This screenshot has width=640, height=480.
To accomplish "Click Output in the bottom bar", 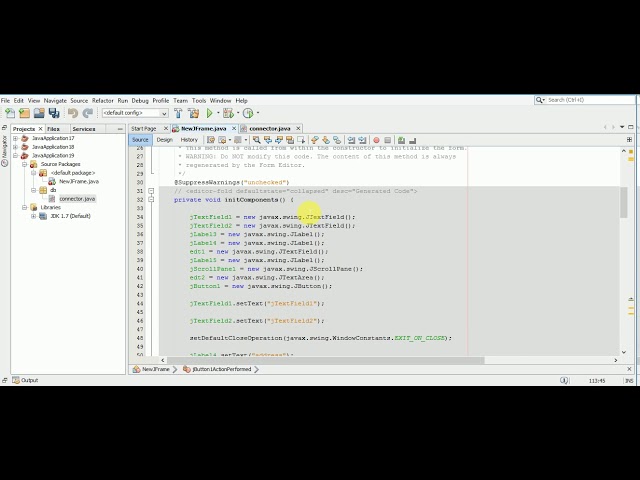I will 29,380.
